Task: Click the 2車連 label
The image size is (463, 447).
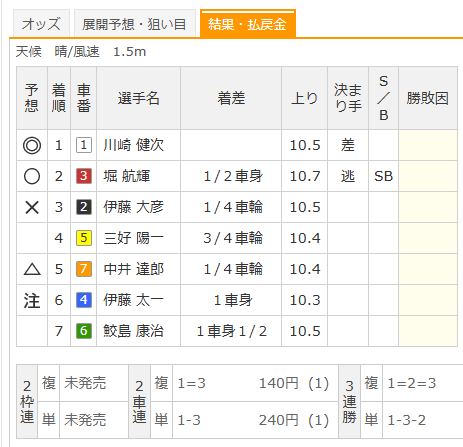Action: click(139, 402)
